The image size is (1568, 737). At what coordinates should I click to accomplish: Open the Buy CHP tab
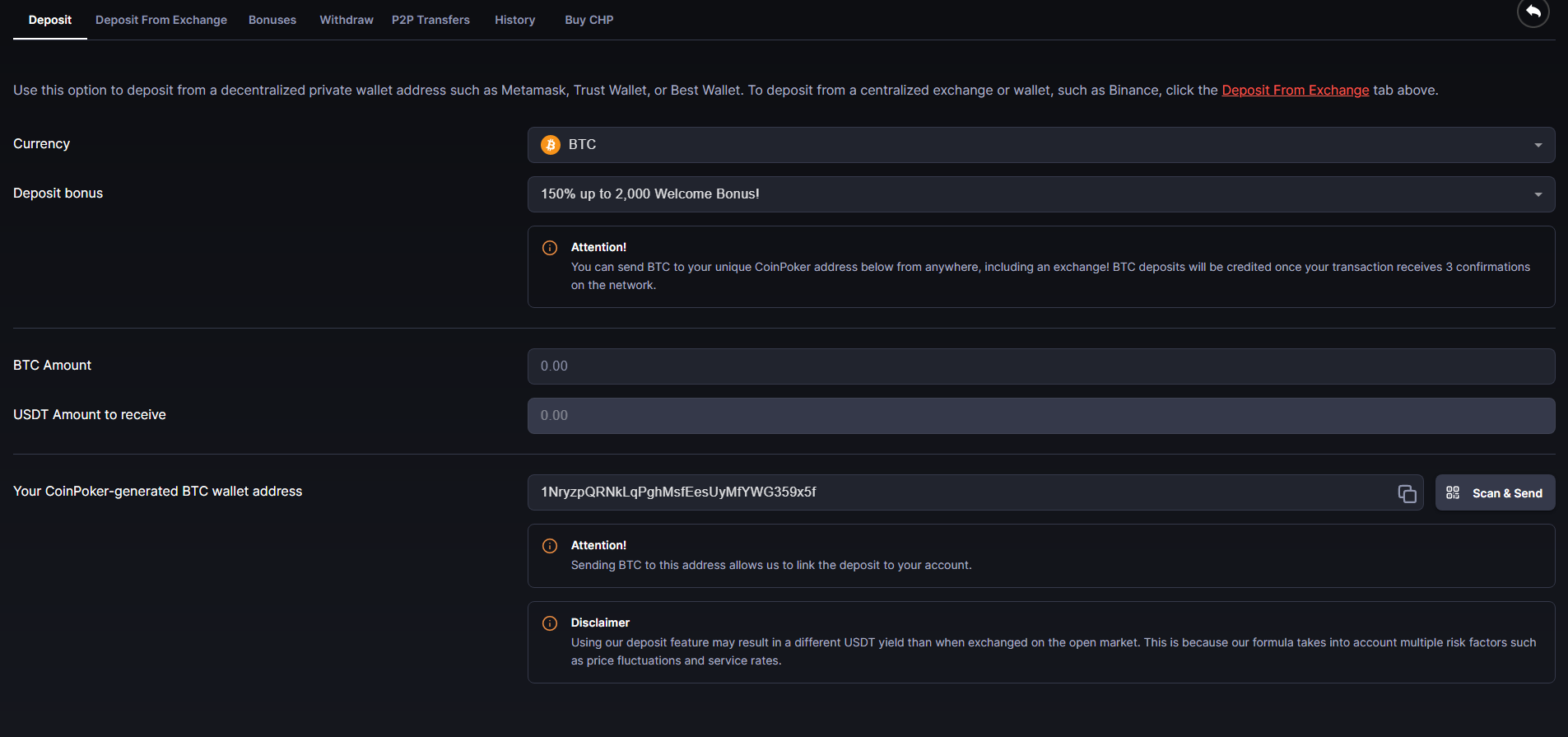(x=589, y=20)
